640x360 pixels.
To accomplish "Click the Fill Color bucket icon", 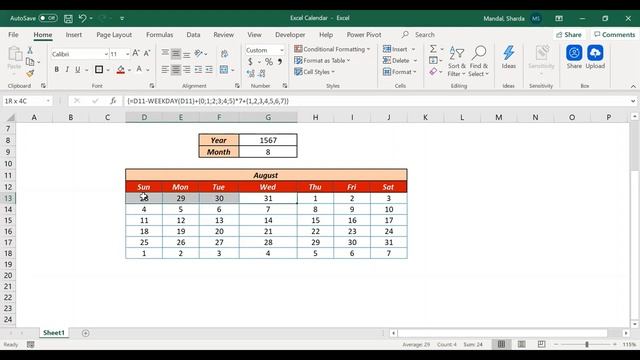I will click(120, 70).
